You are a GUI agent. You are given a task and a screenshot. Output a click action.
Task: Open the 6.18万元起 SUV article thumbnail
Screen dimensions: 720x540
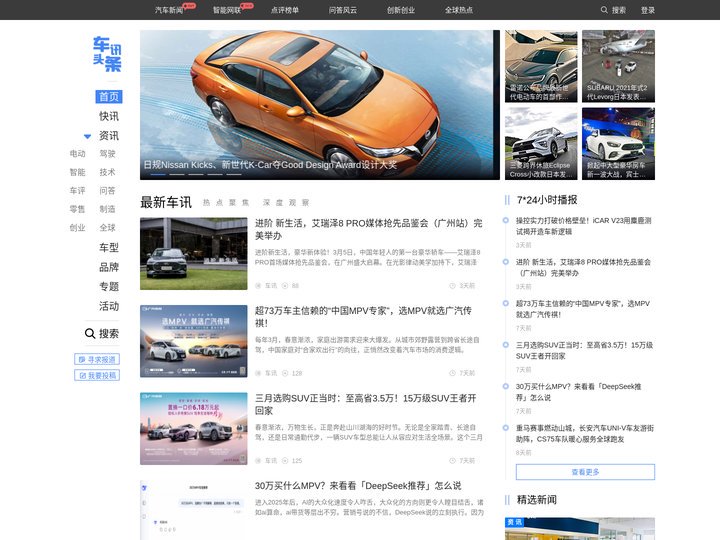(193, 428)
